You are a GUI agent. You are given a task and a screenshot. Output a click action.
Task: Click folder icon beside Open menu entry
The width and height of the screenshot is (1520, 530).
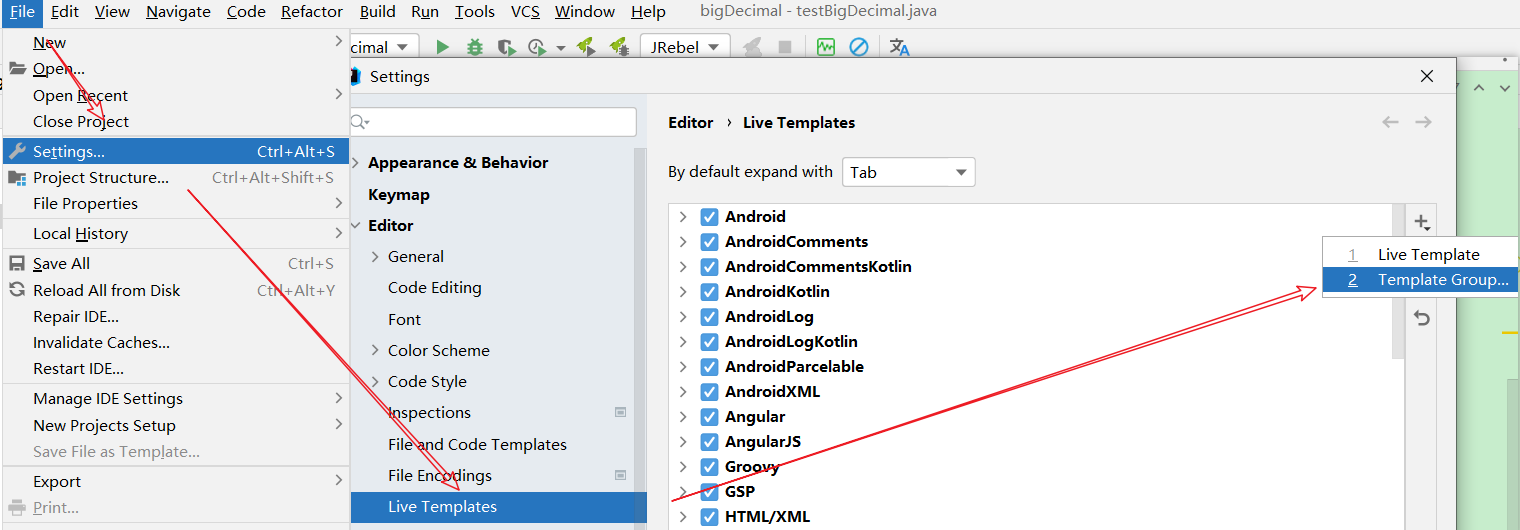(x=17, y=69)
